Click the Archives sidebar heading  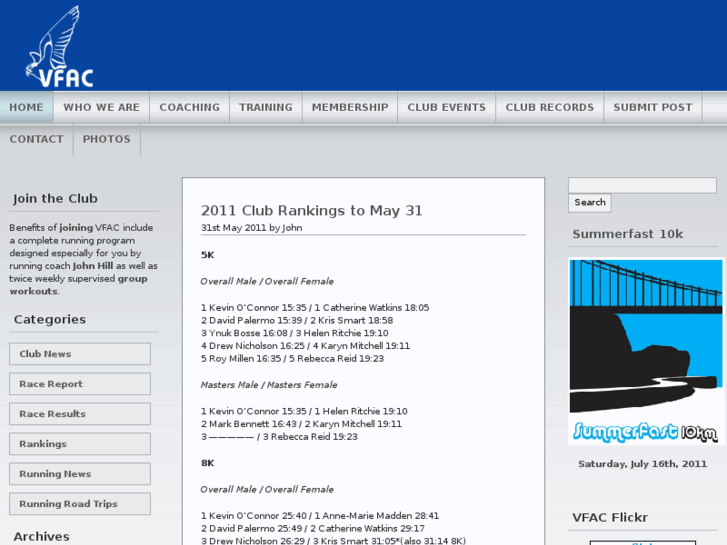[x=41, y=536]
